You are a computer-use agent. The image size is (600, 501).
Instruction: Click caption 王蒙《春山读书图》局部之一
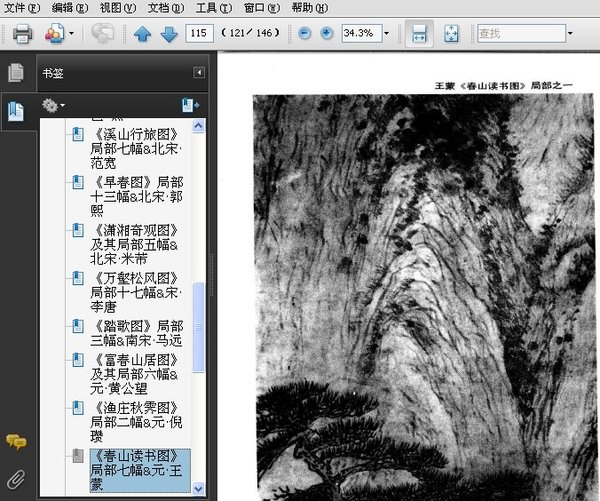pos(504,86)
